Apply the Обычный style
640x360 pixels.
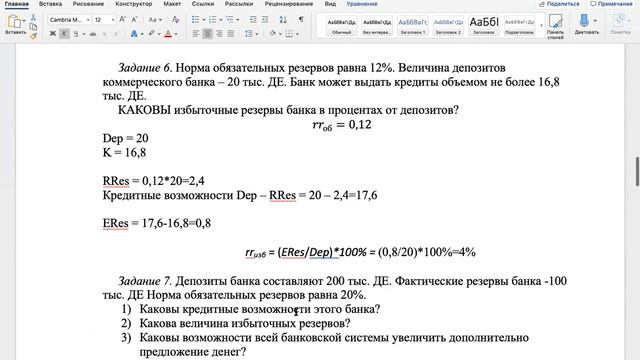342,26
